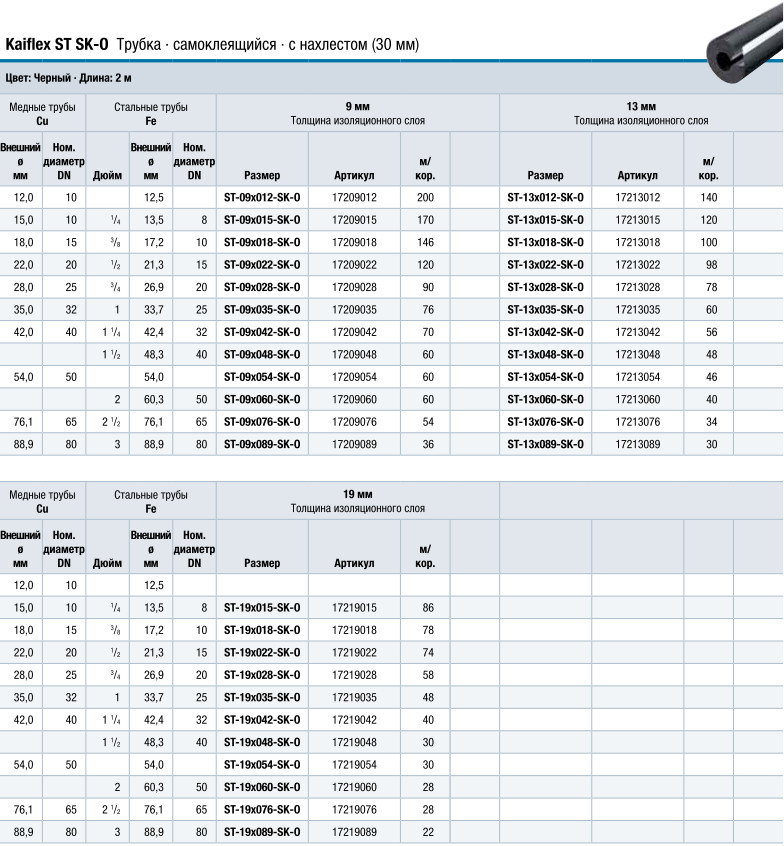Click the value 140 for ST-13x012-SK-0
The height and width of the screenshot is (846, 784).
pos(709,197)
